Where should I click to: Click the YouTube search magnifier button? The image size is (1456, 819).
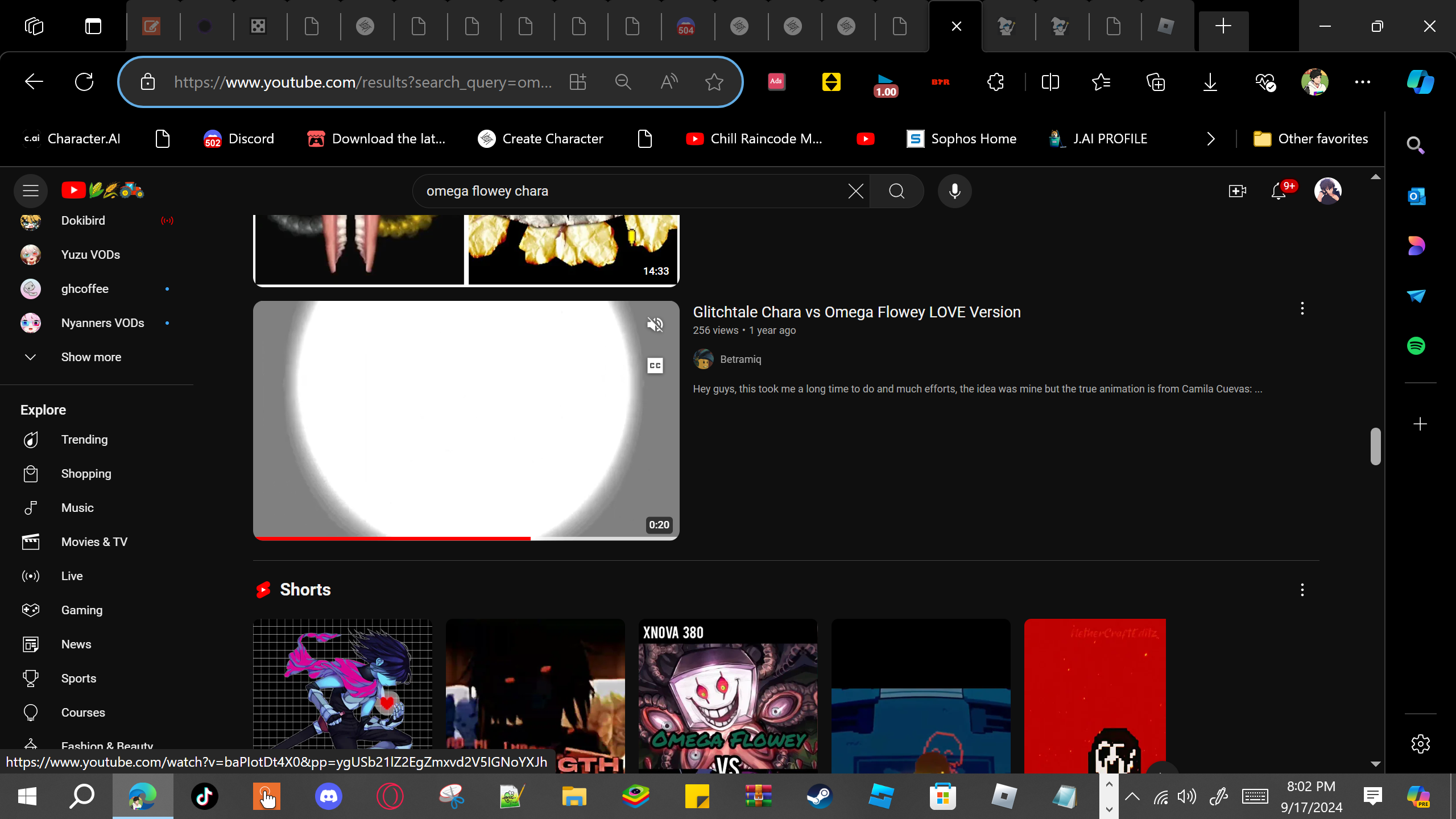tap(896, 191)
